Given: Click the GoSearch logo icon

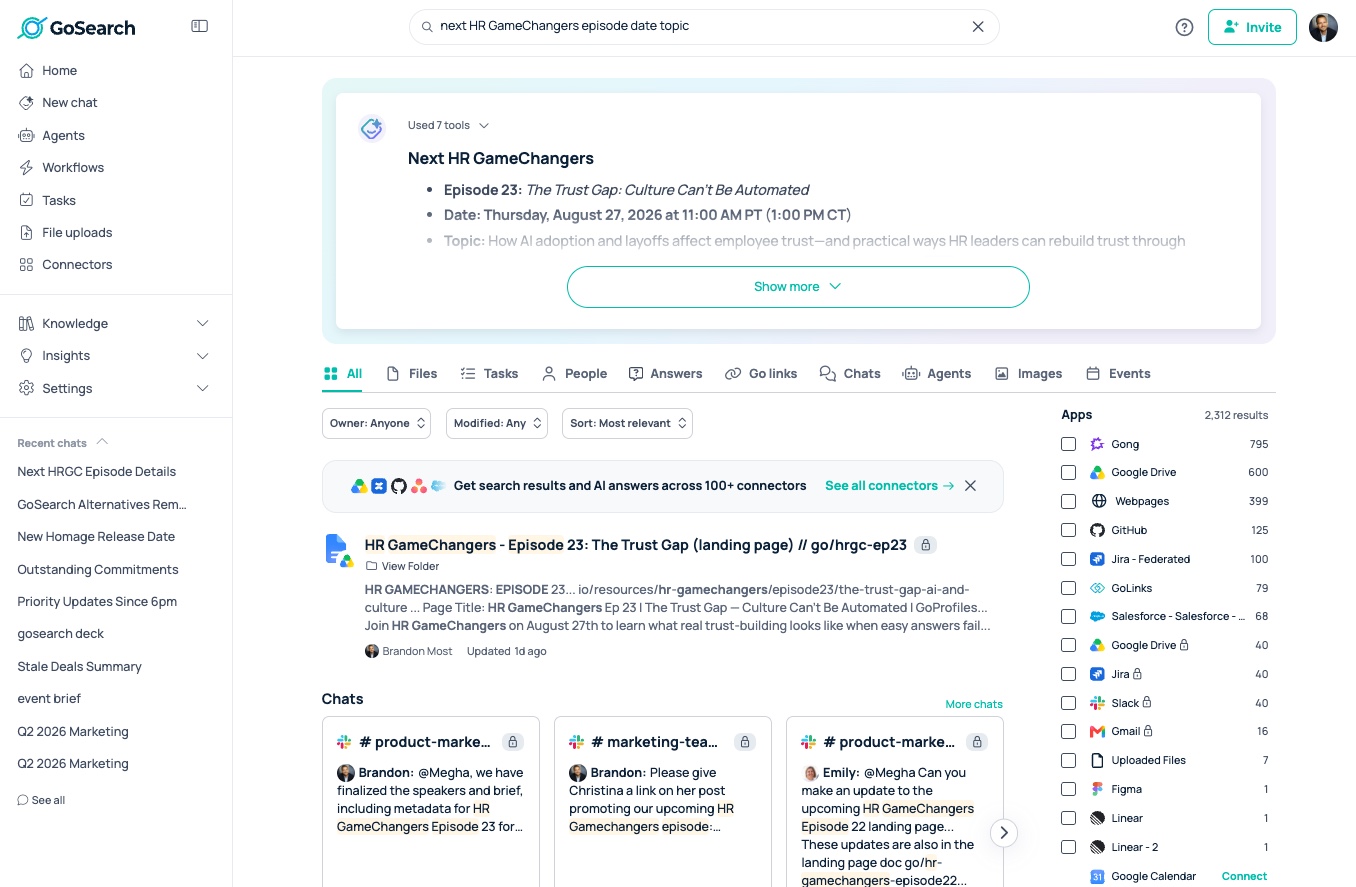Looking at the screenshot, I should (x=32, y=28).
